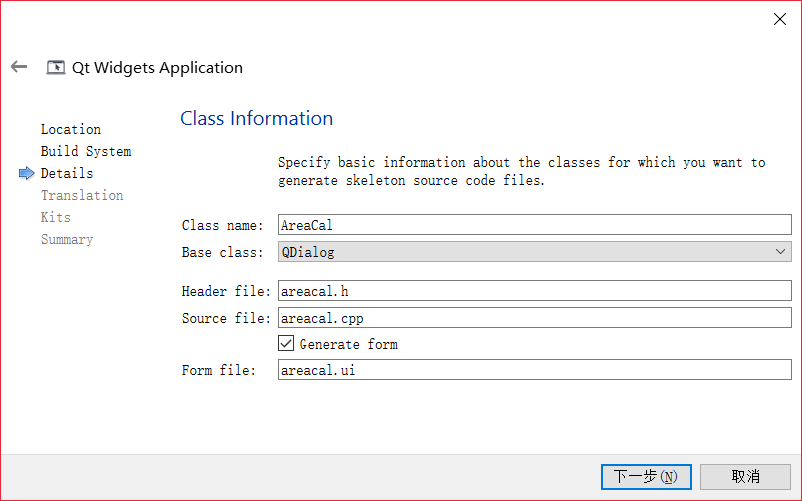The image size is (802, 501).
Task: Proceed with the 下一步(N) button
Action: coord(646,476)
